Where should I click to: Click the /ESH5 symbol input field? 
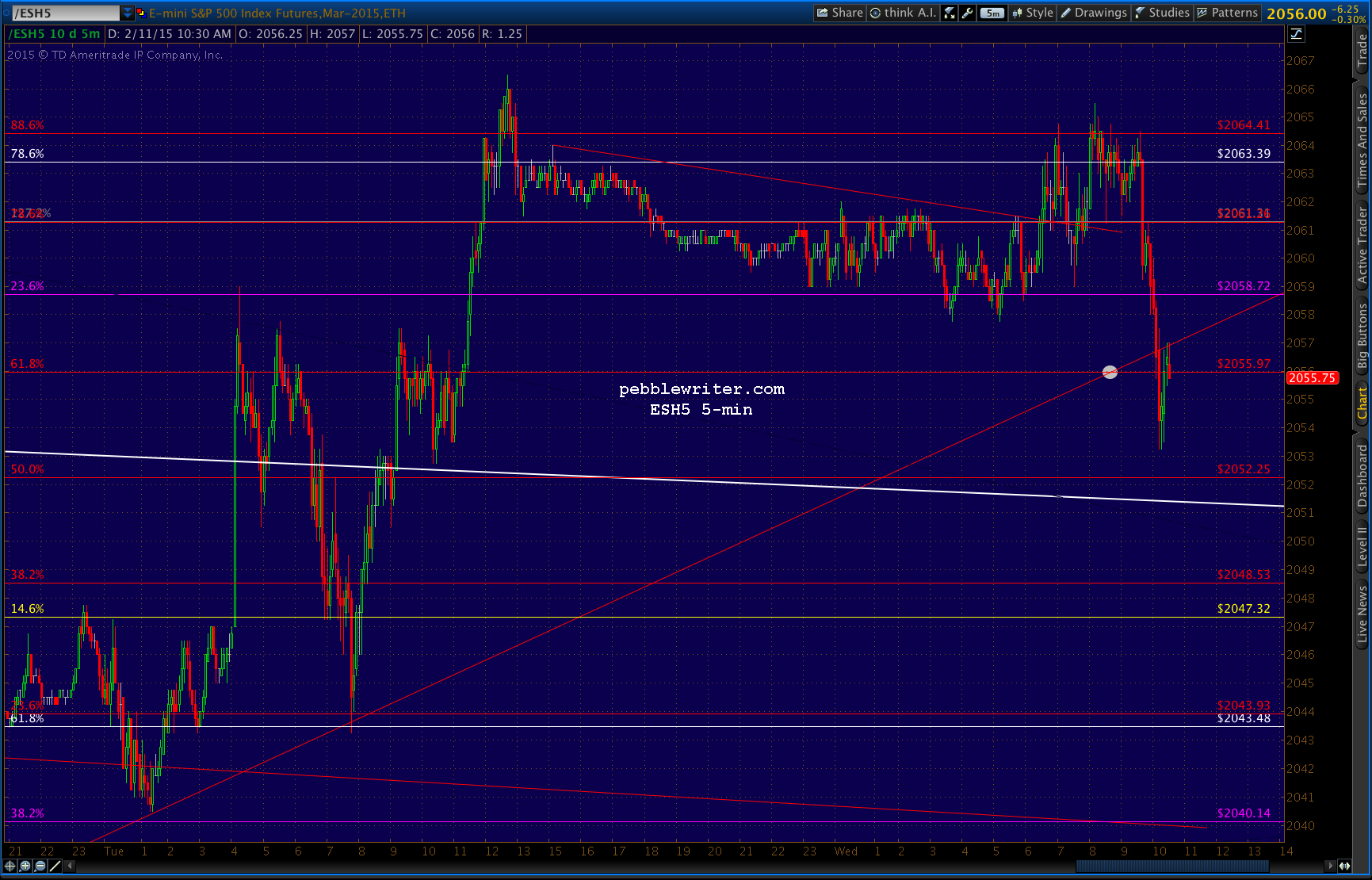[66, 13]
